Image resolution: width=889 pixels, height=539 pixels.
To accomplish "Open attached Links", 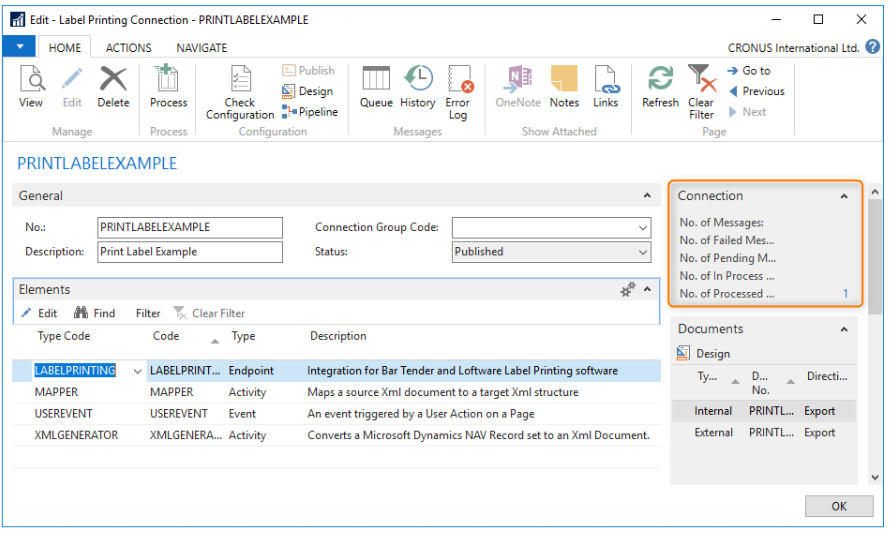I will 606,86.
